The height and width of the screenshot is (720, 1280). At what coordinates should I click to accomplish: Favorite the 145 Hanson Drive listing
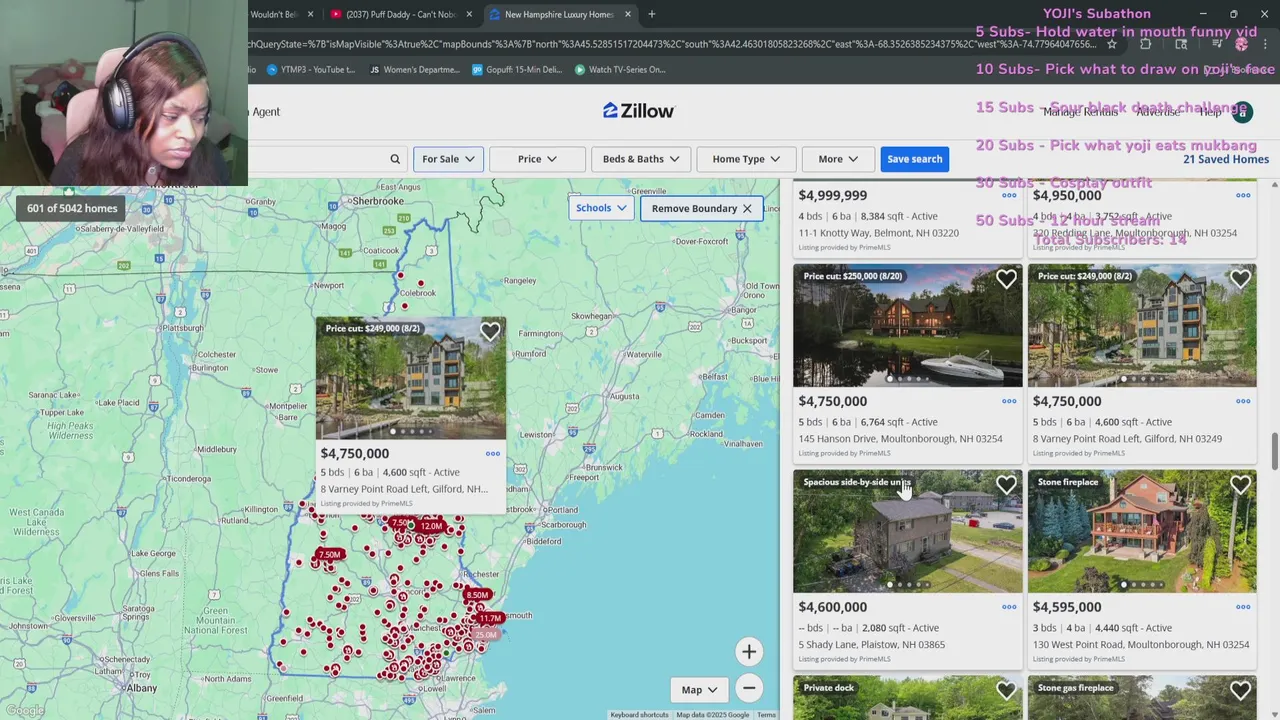1006,279
